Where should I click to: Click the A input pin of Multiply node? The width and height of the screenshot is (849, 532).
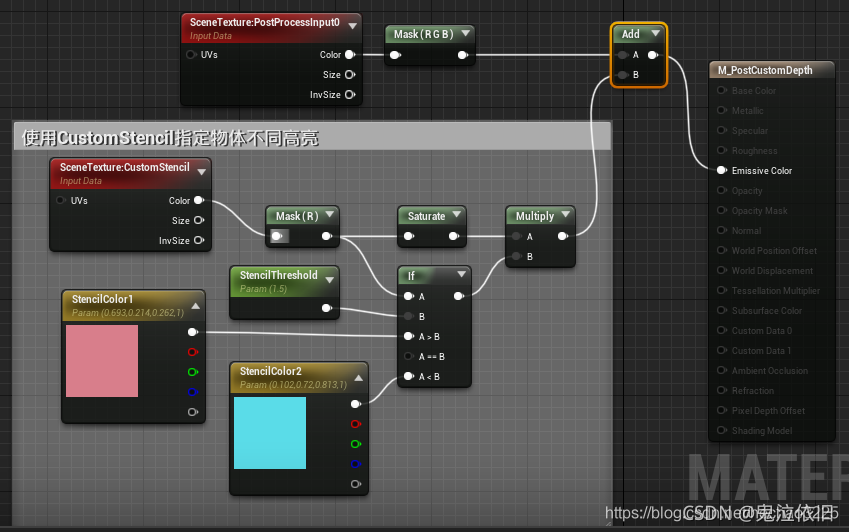[x=517, y=236]
